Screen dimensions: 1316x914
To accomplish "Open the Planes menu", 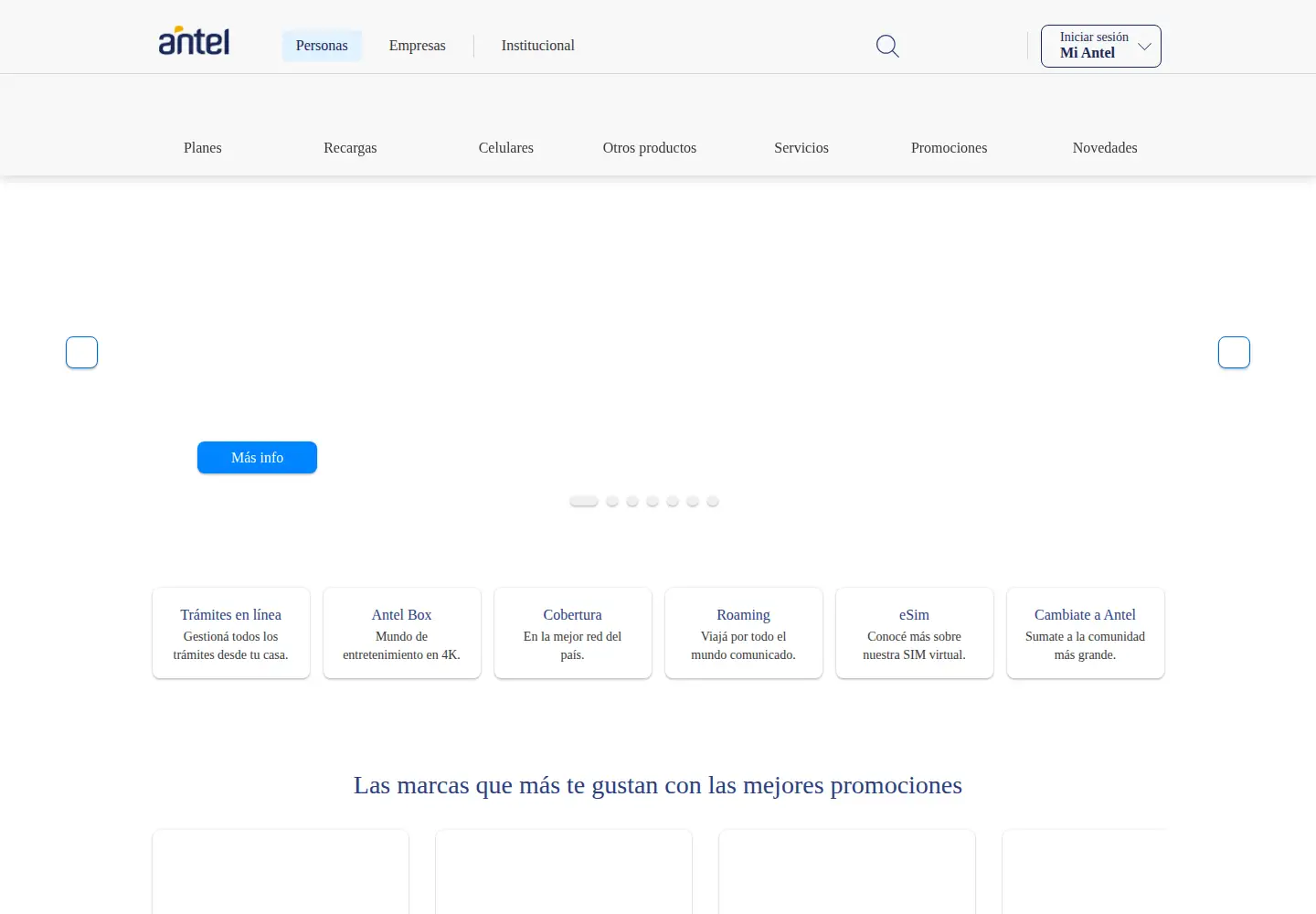I will [203, 148].
